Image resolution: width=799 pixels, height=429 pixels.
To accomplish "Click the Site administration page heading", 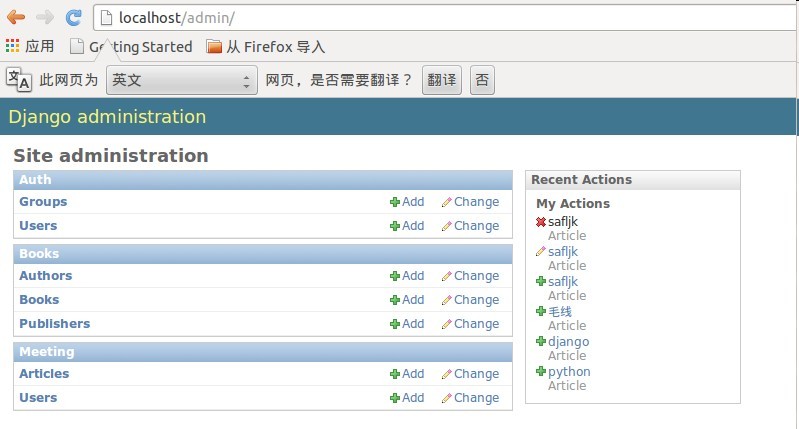I will [111, 155].
